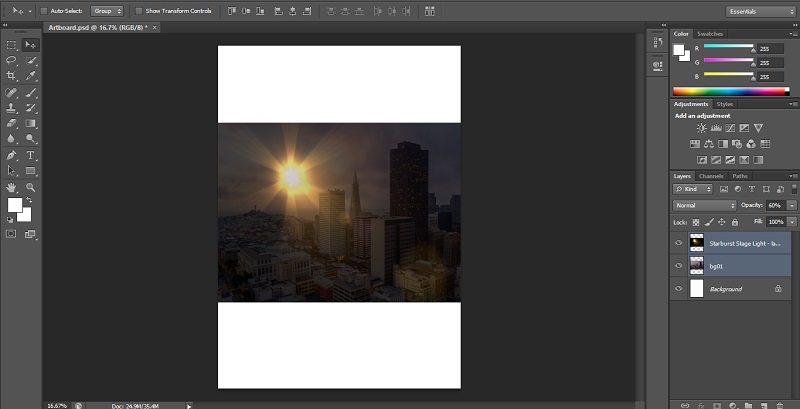
Task: Enable the Auto-Select checkbox
Action: point(44,11)
